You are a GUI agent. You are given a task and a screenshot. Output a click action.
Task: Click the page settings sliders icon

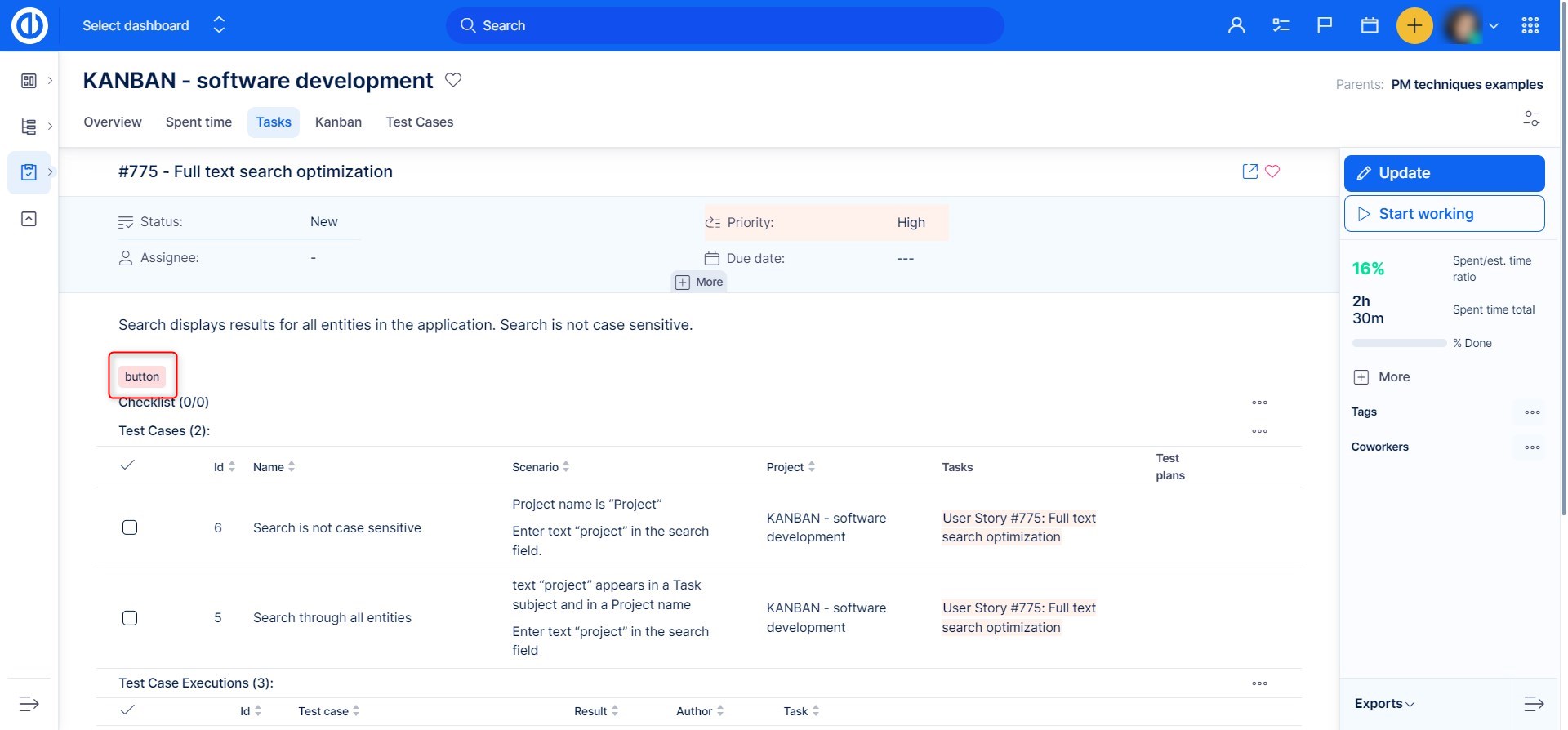tap(1531, 118)
